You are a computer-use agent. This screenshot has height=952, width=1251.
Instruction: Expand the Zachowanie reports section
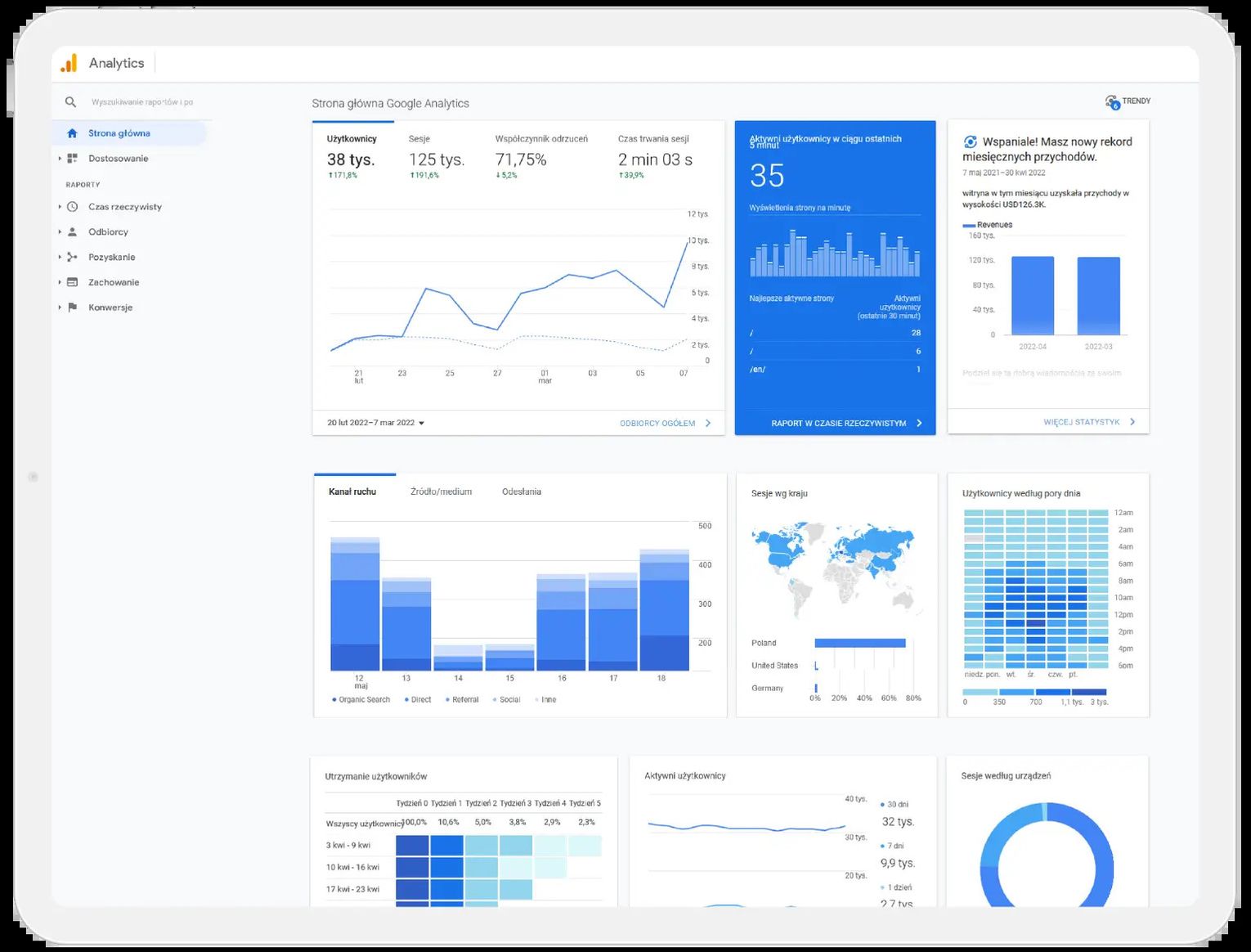pos(60,282)
